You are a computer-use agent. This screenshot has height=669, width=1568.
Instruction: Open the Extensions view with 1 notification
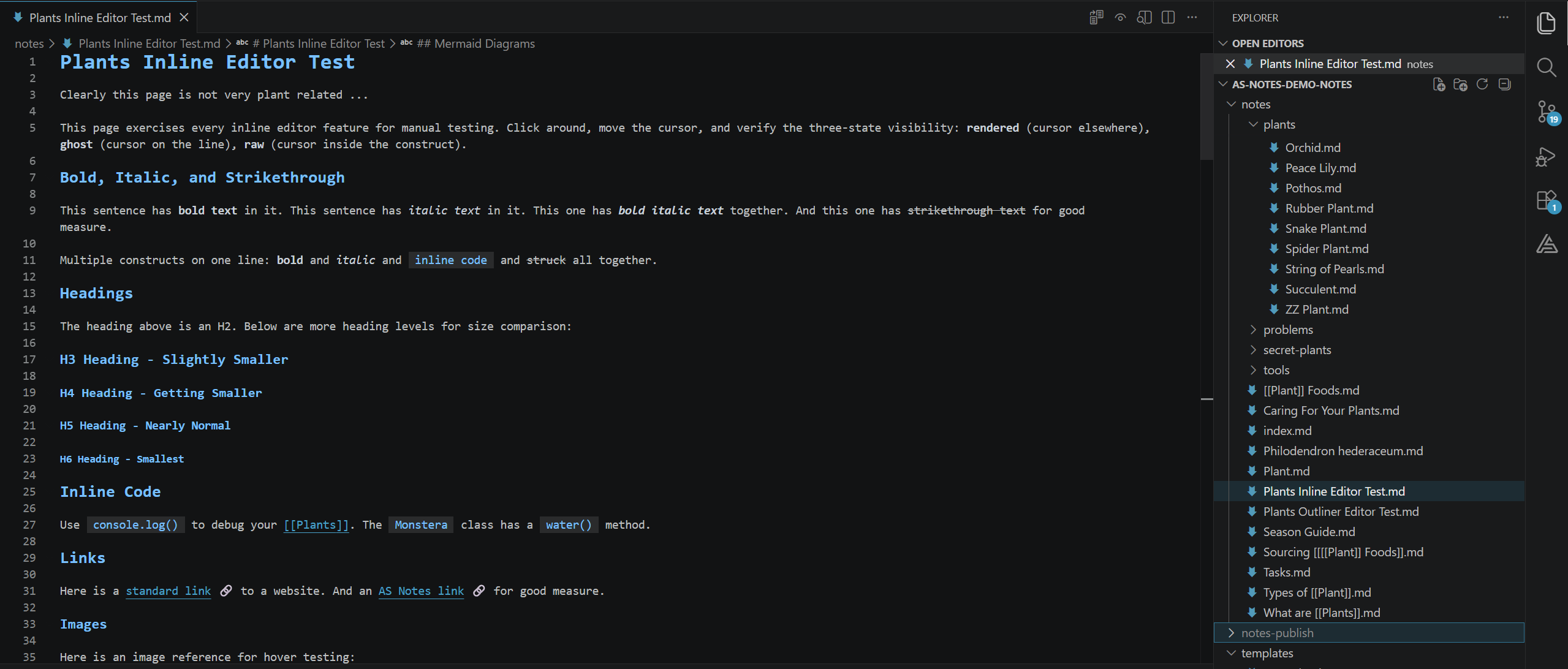pyautogui.click(x=1547, y=200)
